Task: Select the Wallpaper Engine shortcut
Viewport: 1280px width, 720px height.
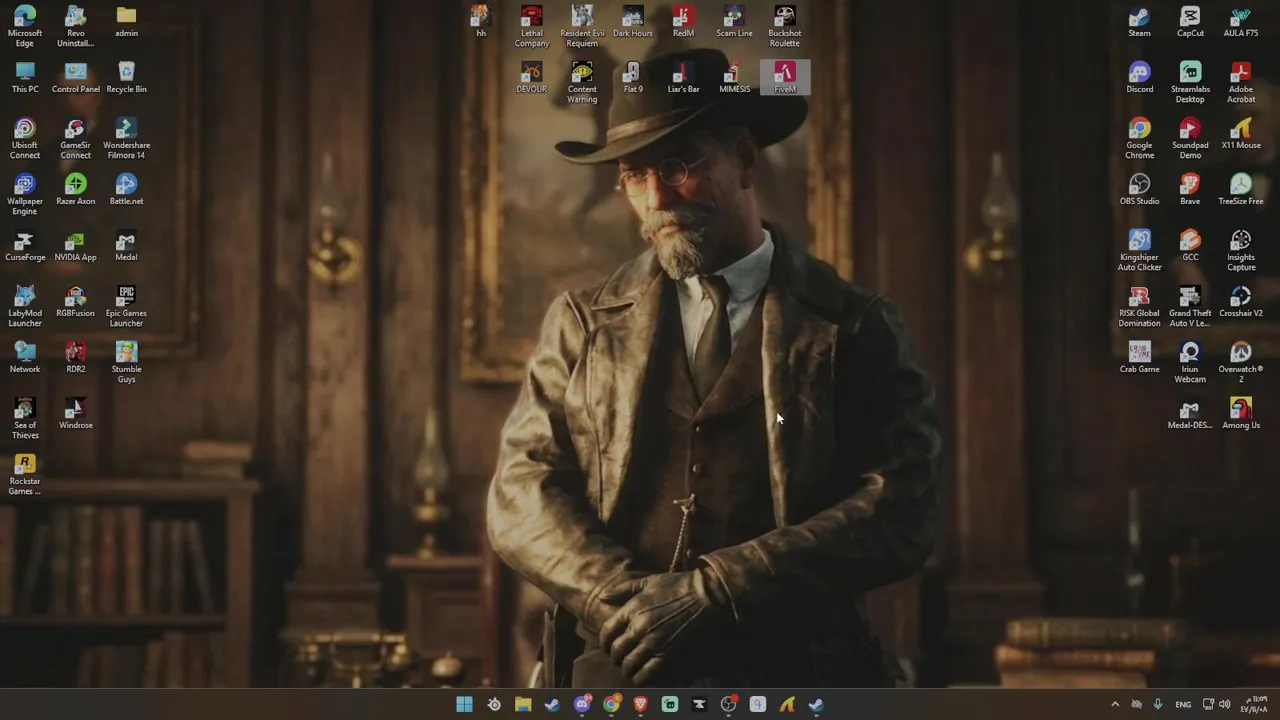Action: (25, 194)
